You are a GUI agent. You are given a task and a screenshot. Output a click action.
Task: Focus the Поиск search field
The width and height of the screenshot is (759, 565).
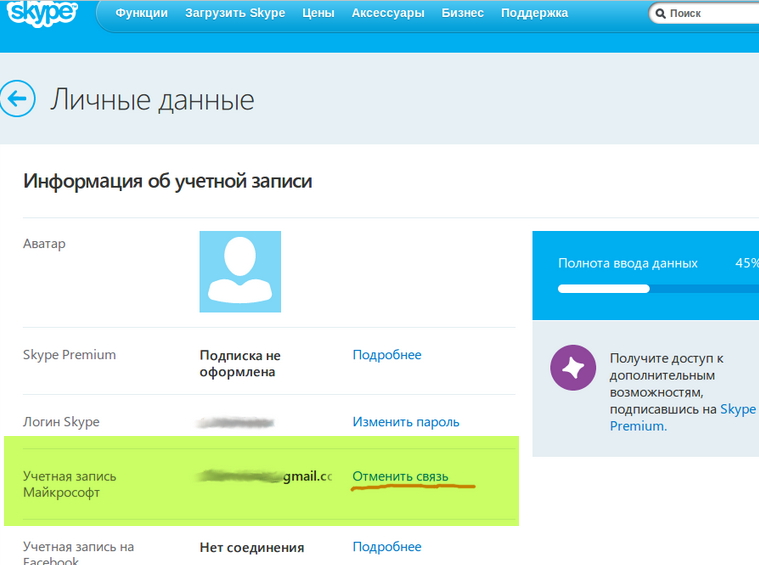click(x=704, y=14)
